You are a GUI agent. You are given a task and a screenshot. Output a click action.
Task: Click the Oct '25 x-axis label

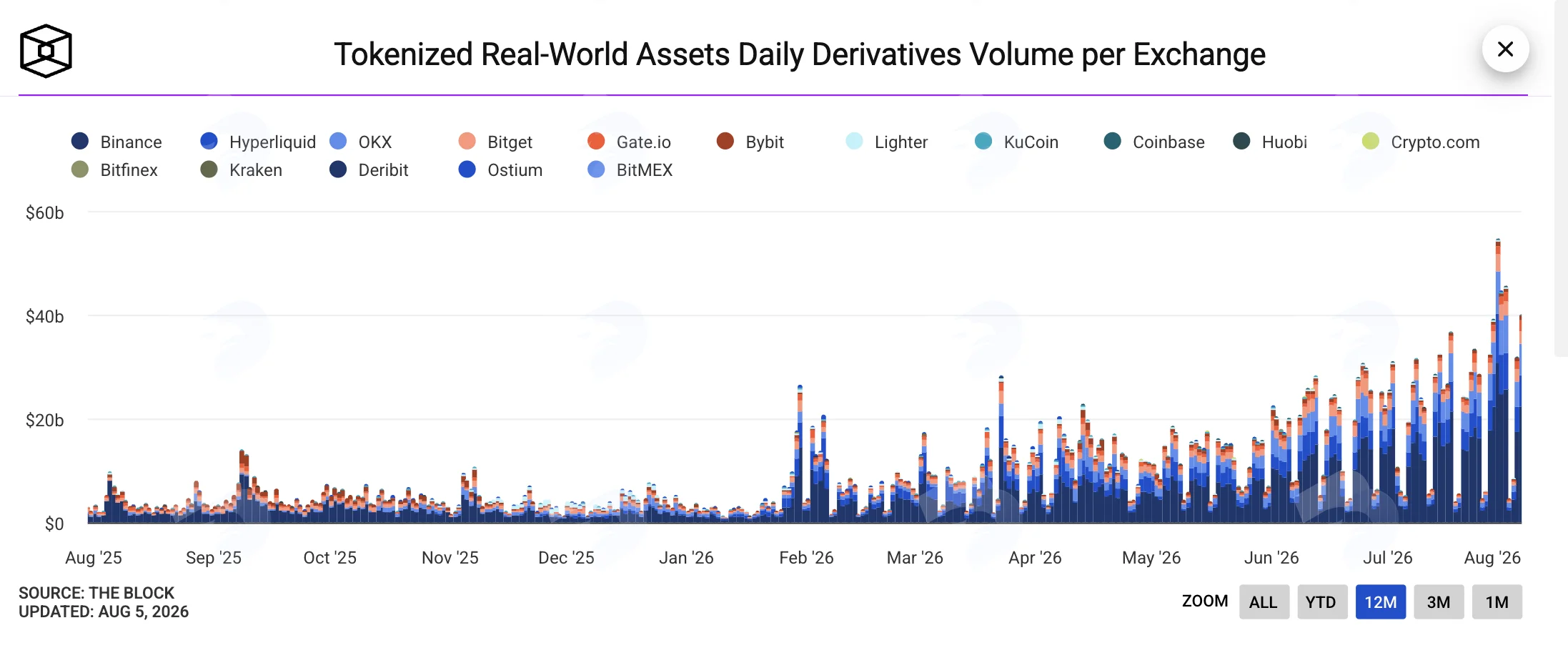330,558
